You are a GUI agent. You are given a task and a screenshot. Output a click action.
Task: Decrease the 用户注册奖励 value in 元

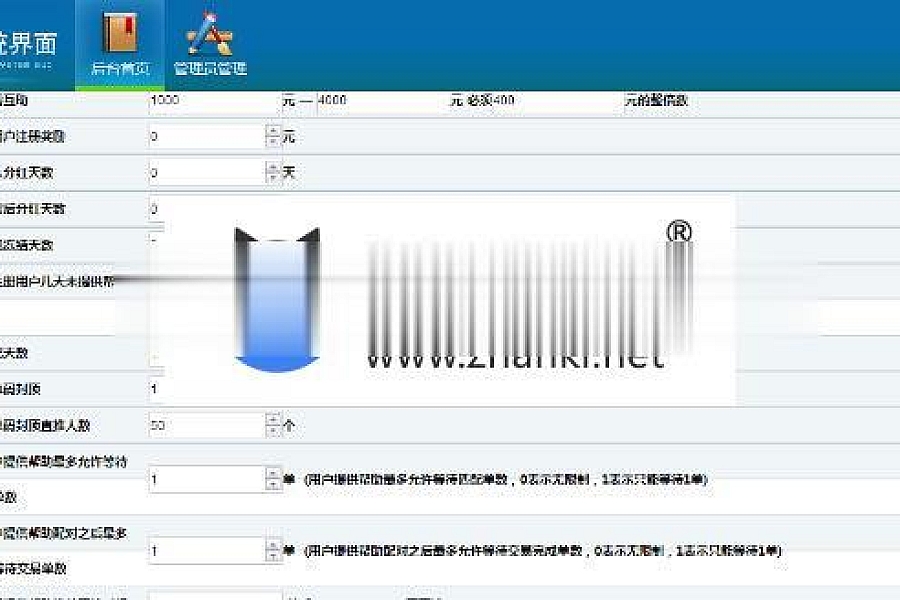point(273,142)
